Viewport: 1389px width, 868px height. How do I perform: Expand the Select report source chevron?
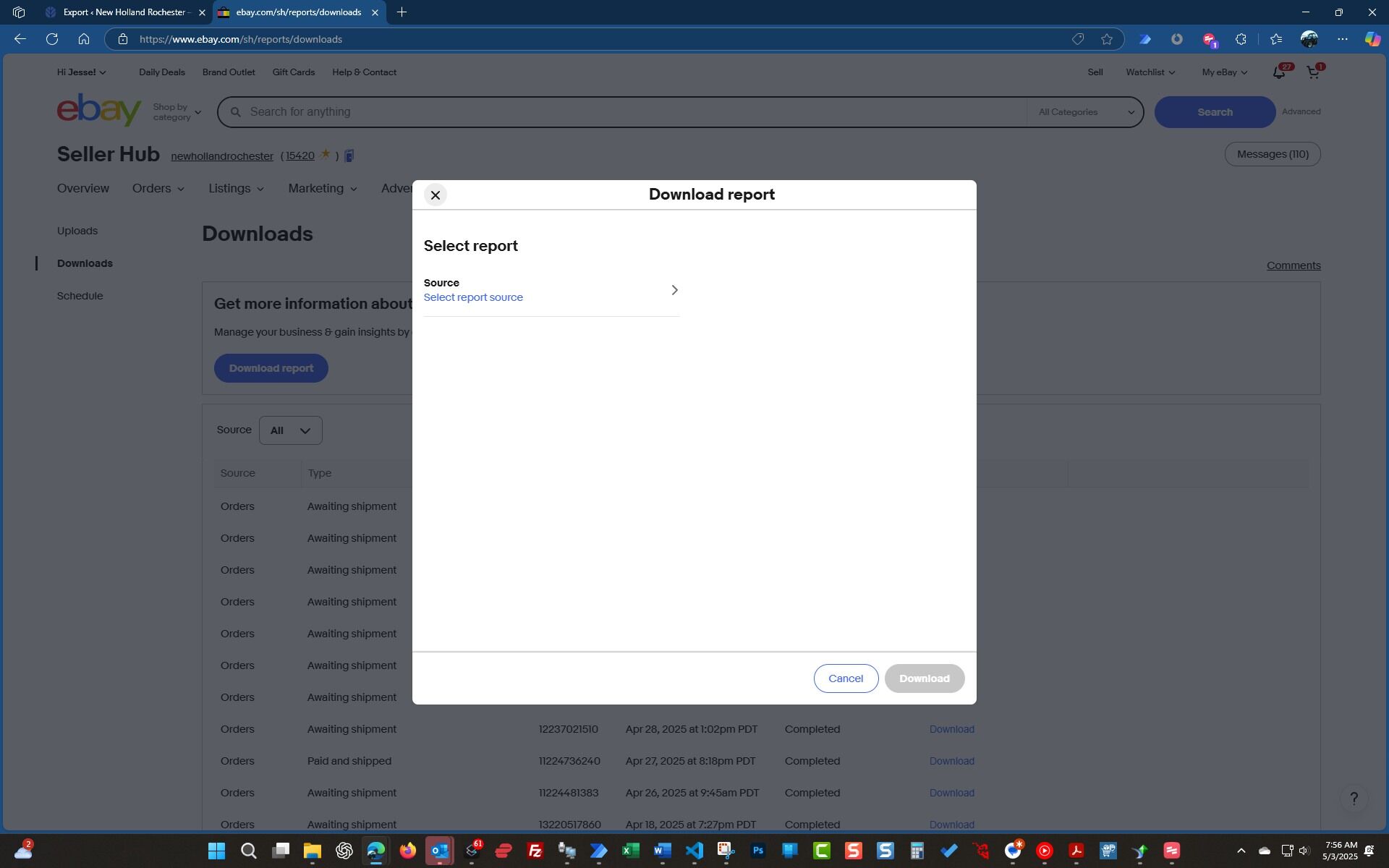[674, 290]
